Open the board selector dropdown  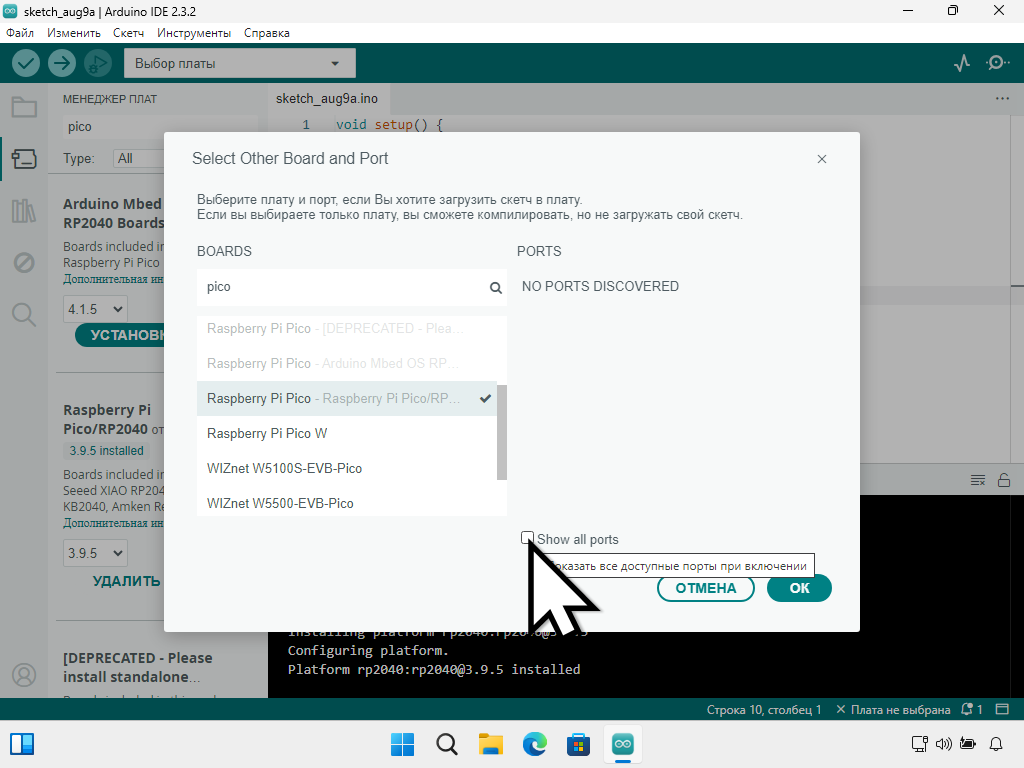240,63
